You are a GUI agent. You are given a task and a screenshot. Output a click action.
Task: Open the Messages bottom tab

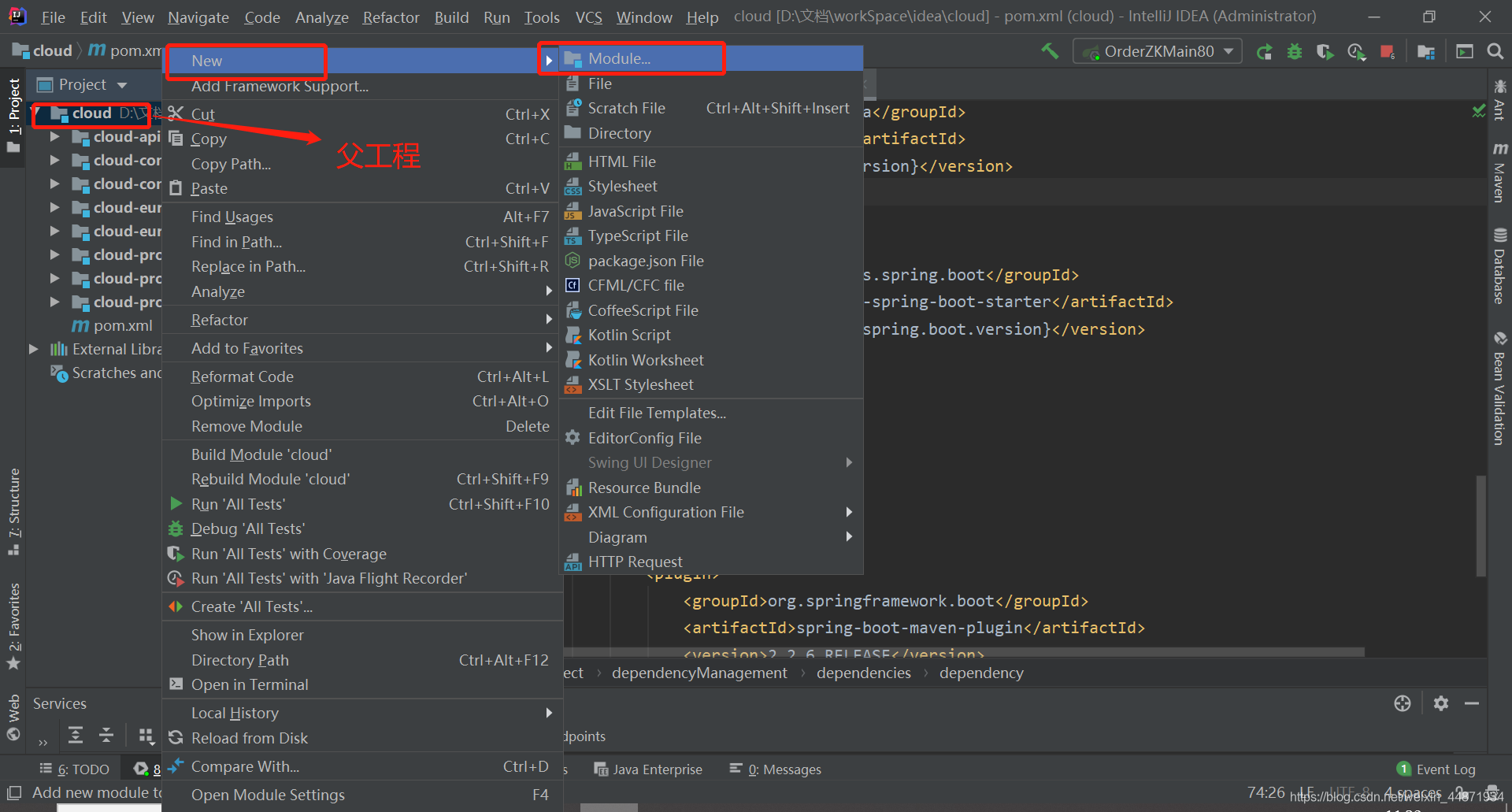point(776,769)
